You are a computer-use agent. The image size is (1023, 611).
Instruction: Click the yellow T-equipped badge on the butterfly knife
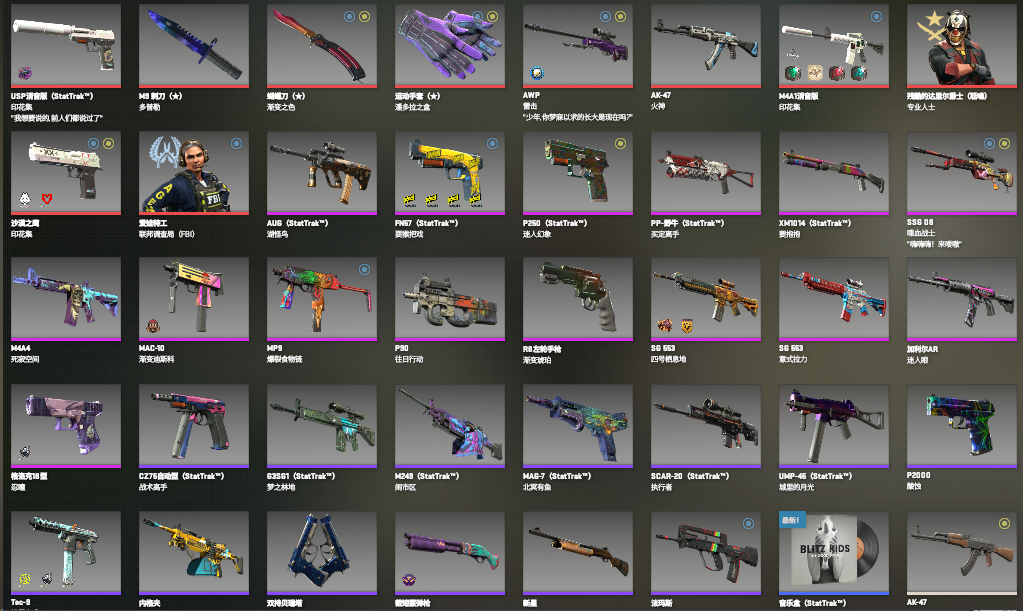pos(365,16)
